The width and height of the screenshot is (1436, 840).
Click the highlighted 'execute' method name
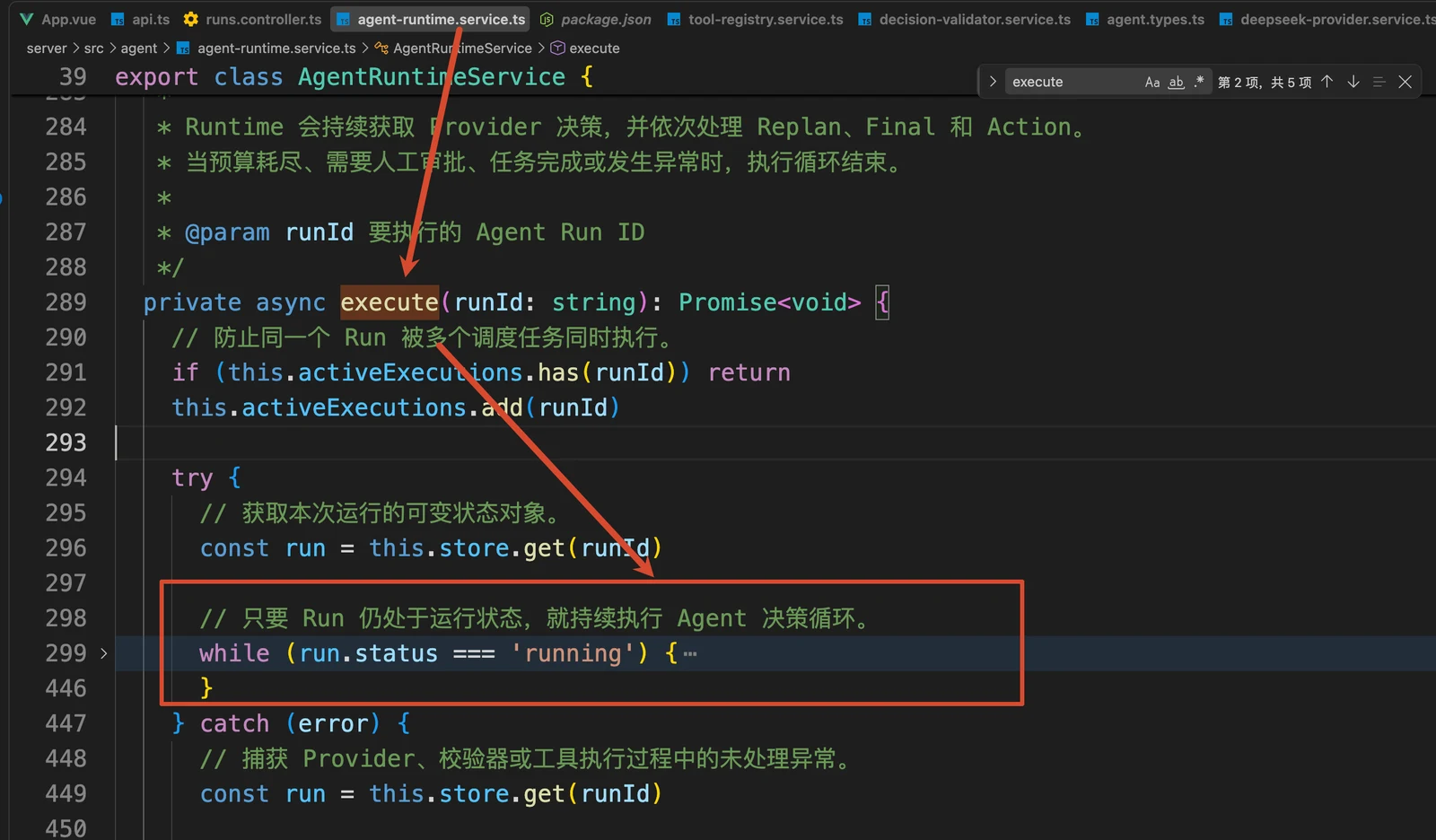pyautogui.click(x=390, y=302)
